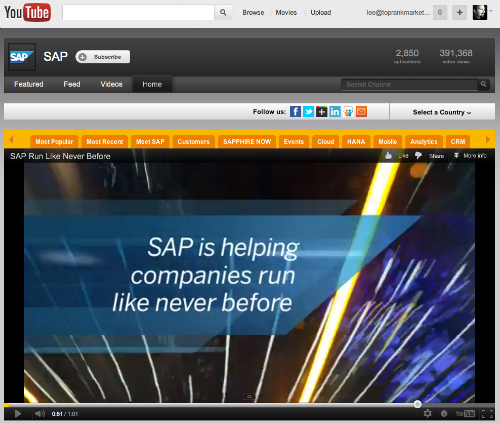This screenshot has height=423, width=500.
Task: Select the Analytics category tab
Action: [424, 142]
